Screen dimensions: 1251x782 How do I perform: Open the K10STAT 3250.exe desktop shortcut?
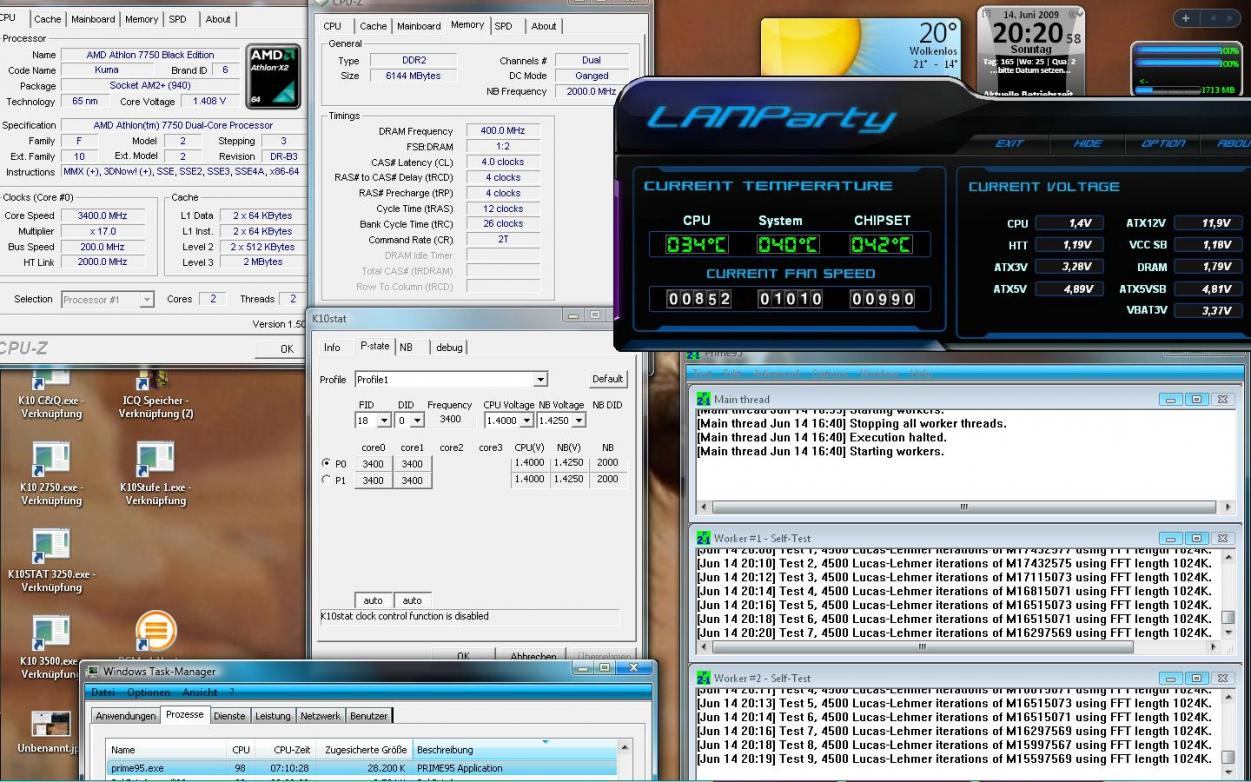point(51,561)
